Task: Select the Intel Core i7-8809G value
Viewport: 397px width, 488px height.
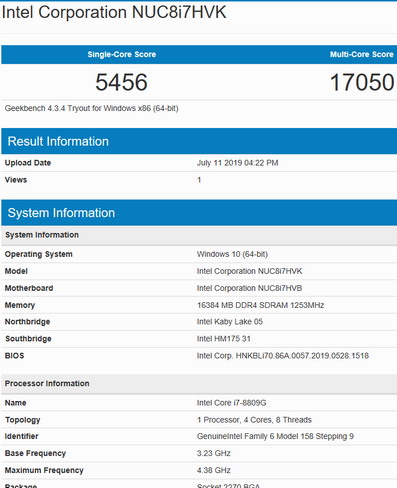Action: point(231,403)
